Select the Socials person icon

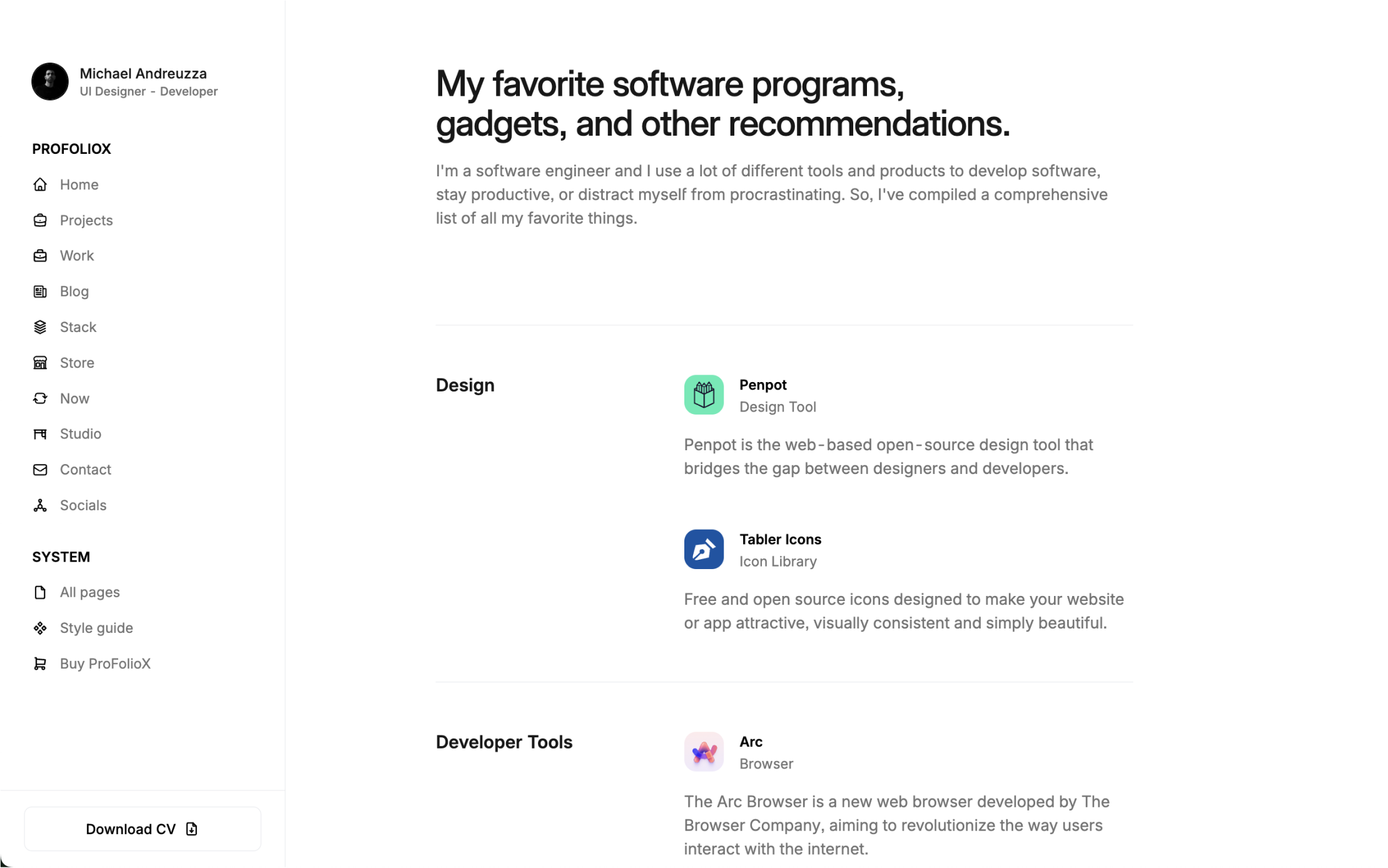(x=40, y=504)
